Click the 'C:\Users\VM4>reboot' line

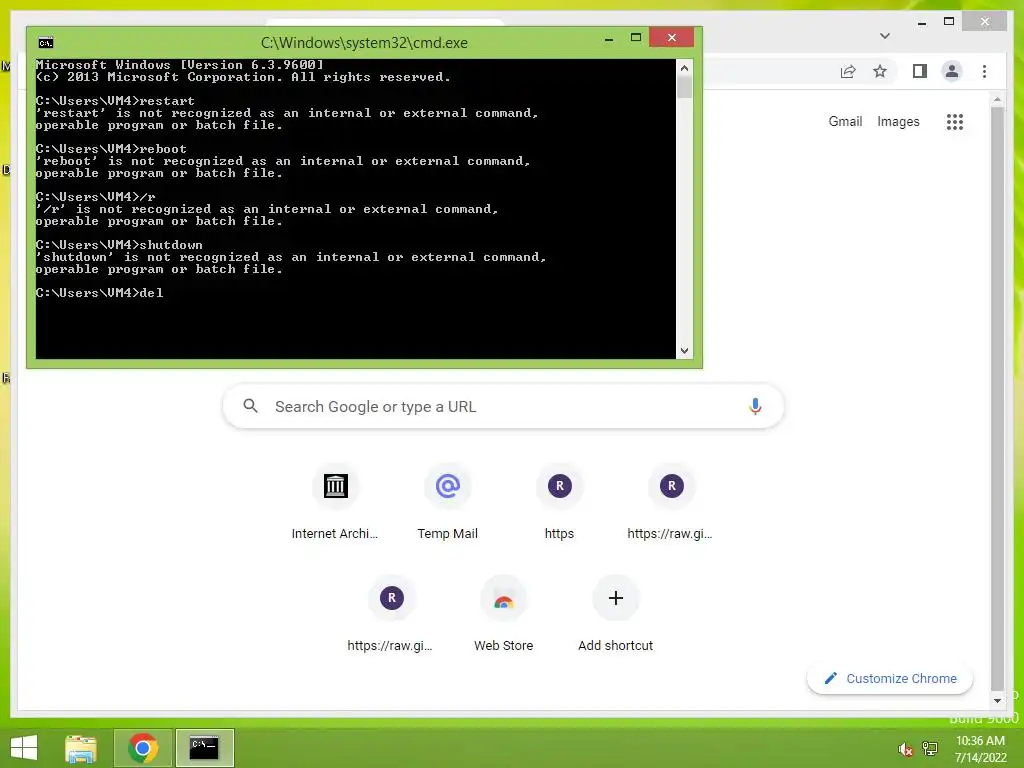pyautogui.click(x=111, y=149)
